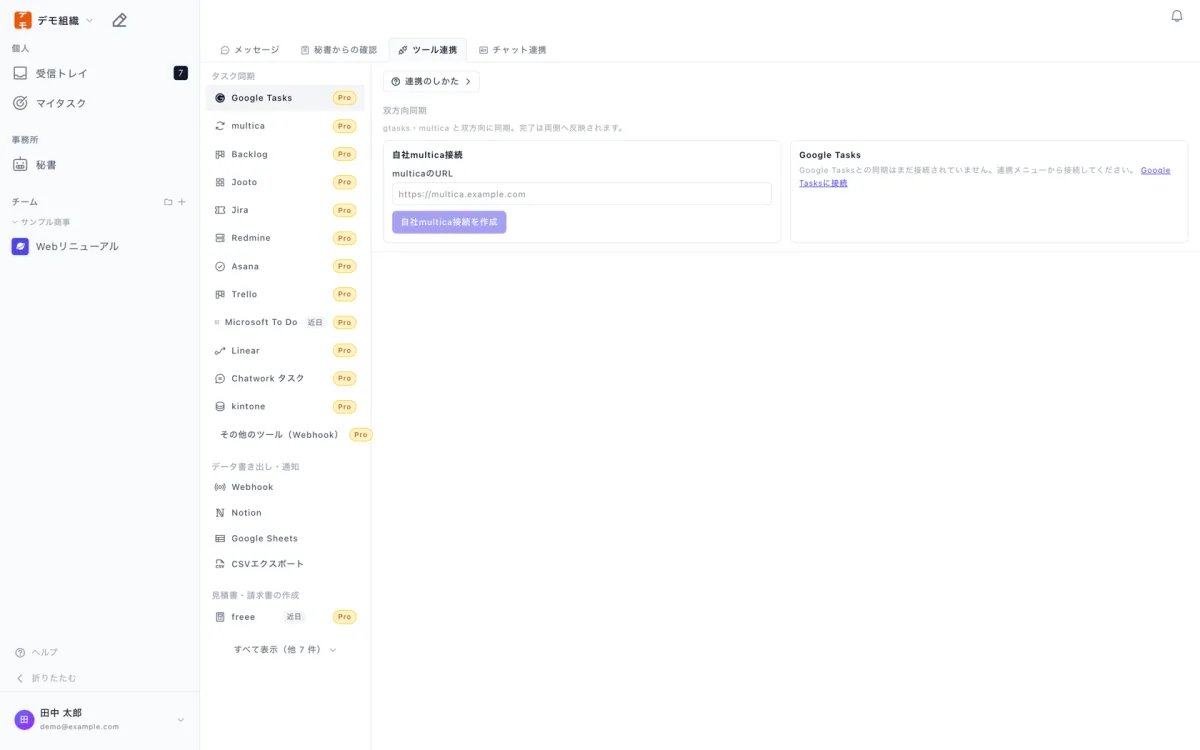1200x750 pixels.
Task: Collapse sidebar with 折りたたむ
Action: (x=46, y=678)
